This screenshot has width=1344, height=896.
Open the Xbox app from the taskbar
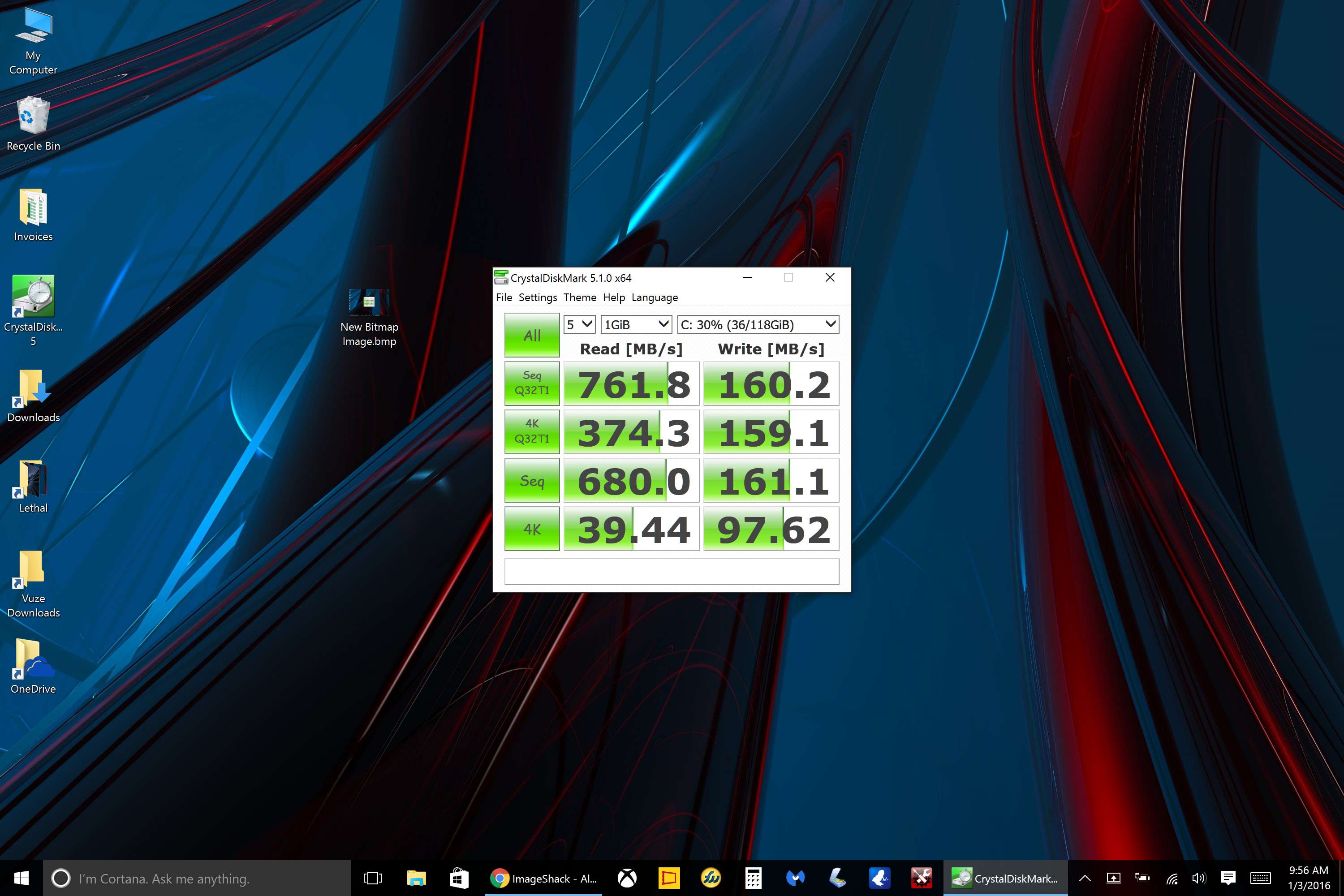click(x=627, y=878)
